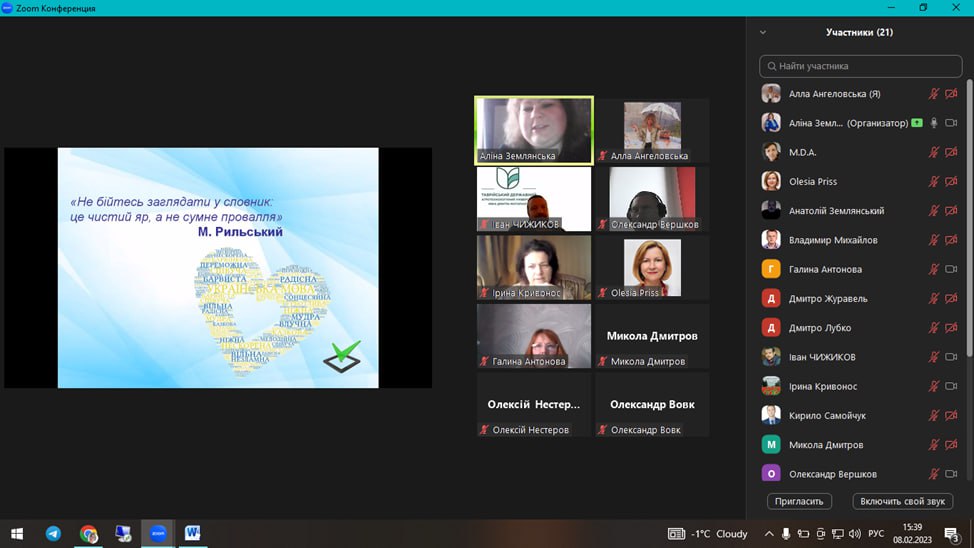Click avatar of Olesia Priss in list
This screenshot has width=974, height=548.
tap(771, 181)
